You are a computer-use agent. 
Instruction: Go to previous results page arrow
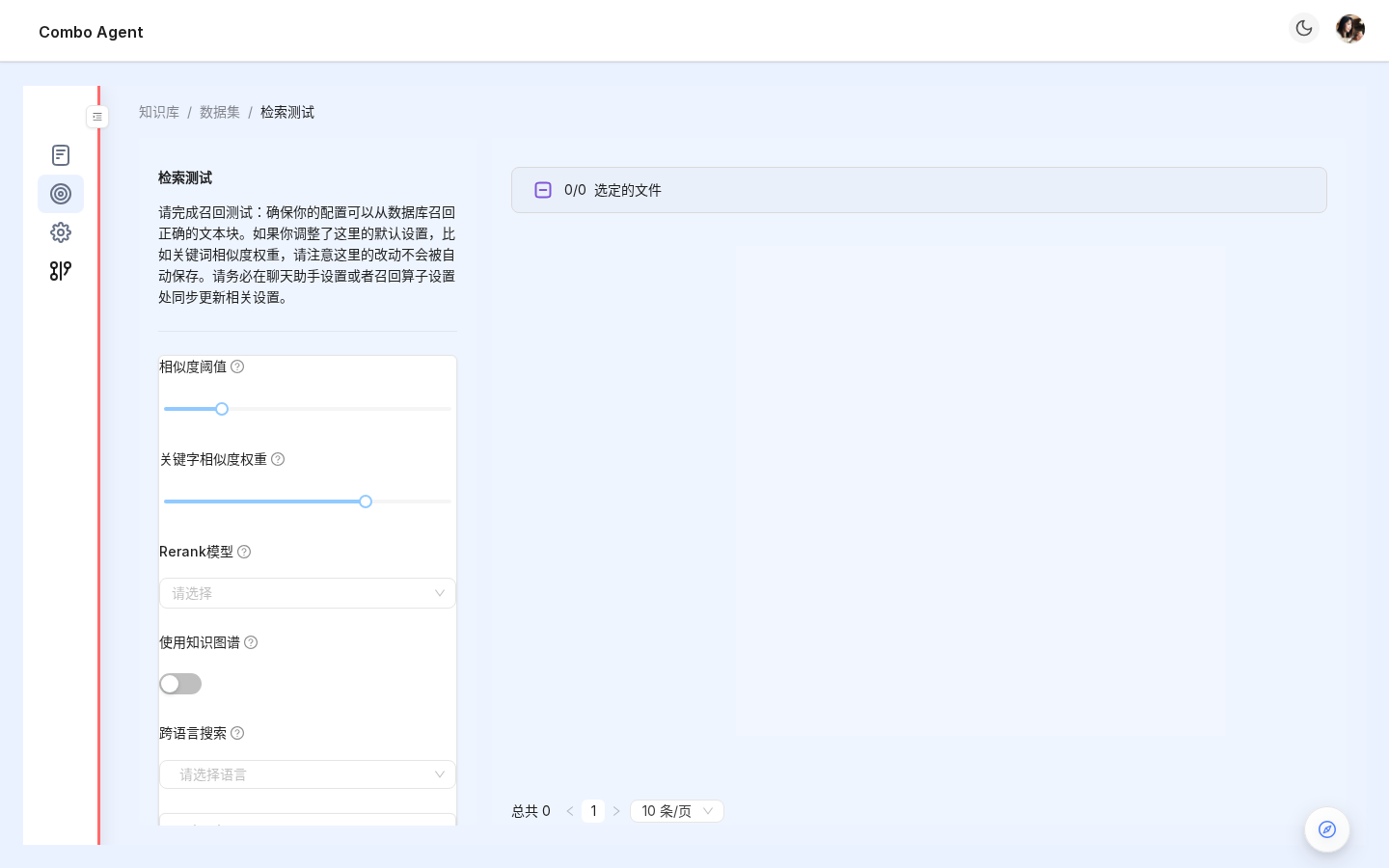tap(570, 811)
